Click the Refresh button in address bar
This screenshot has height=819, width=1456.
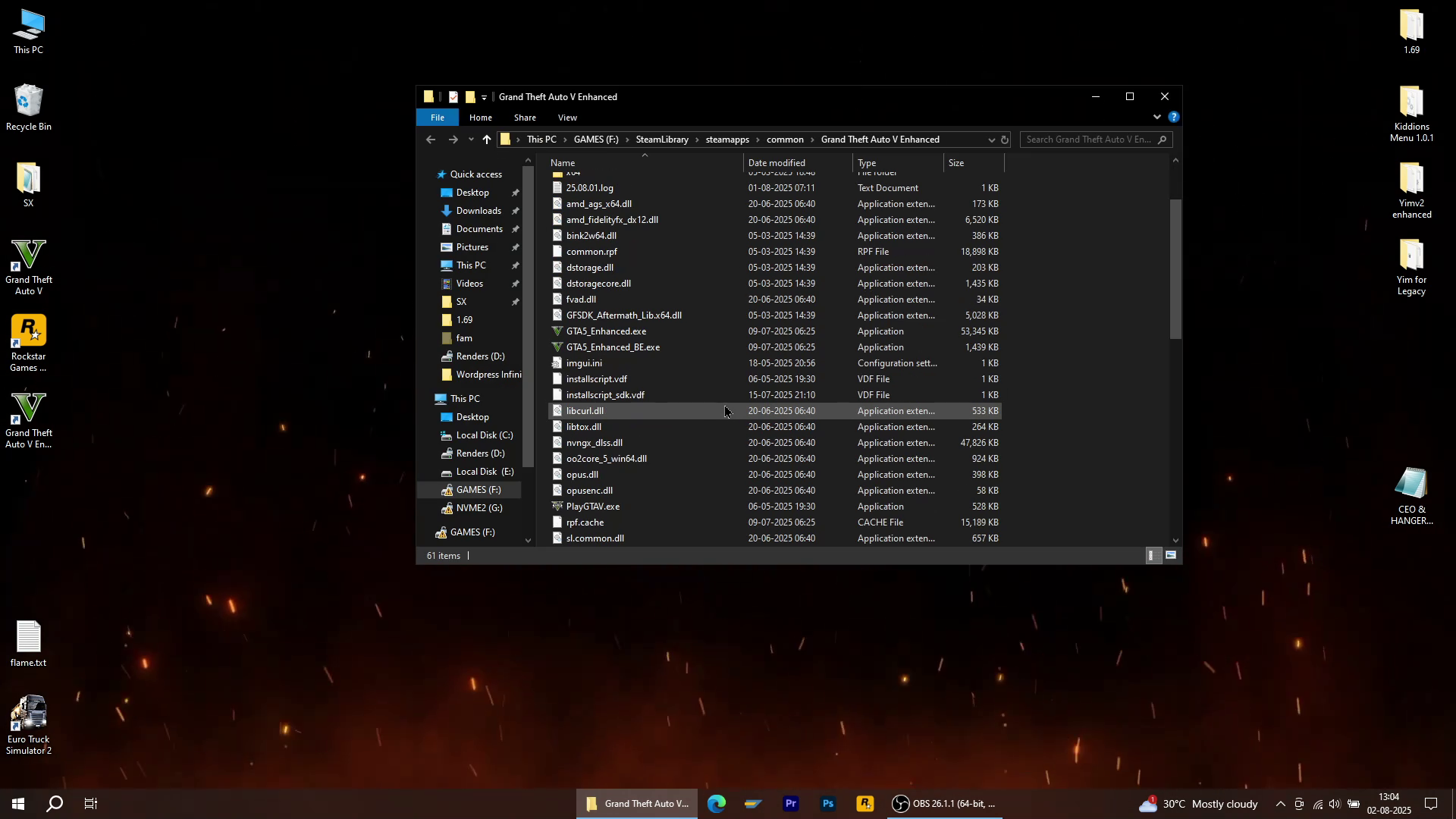click(x=1004, y=140)
